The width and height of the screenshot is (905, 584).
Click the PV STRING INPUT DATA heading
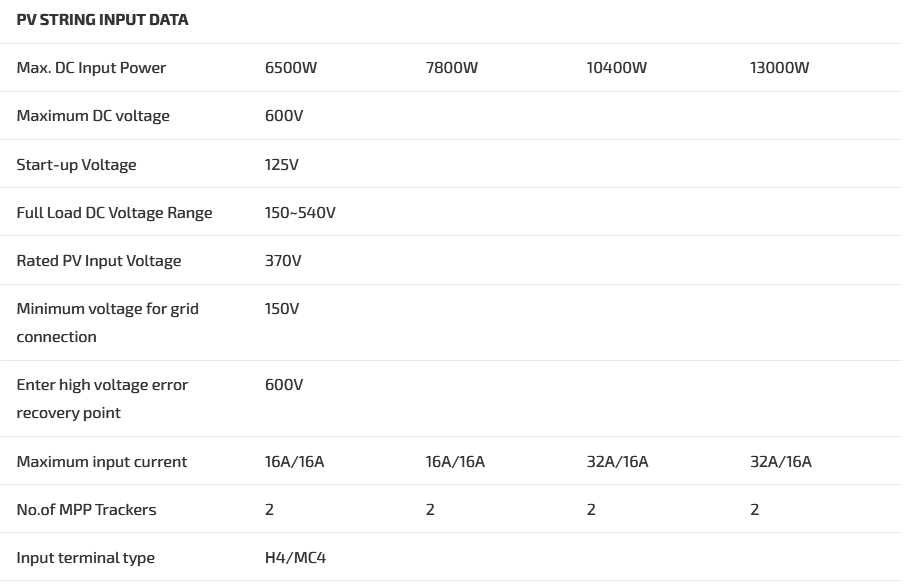pos(102,20)
